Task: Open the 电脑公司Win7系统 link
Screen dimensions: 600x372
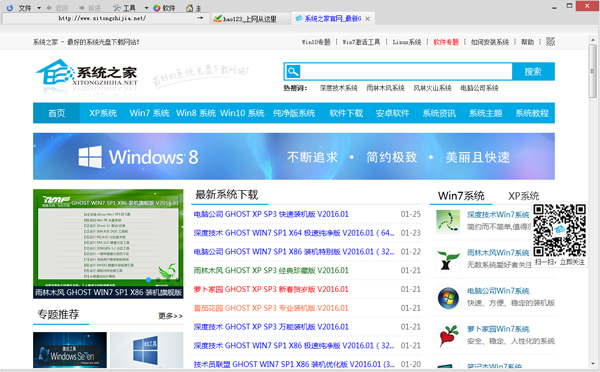Action: (498, 291)
